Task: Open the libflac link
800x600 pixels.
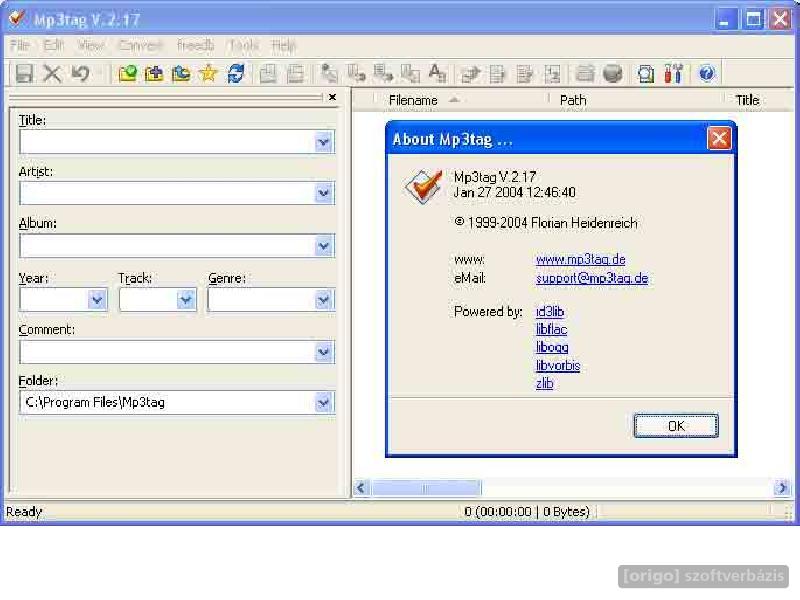Action: tap(552, 329)
